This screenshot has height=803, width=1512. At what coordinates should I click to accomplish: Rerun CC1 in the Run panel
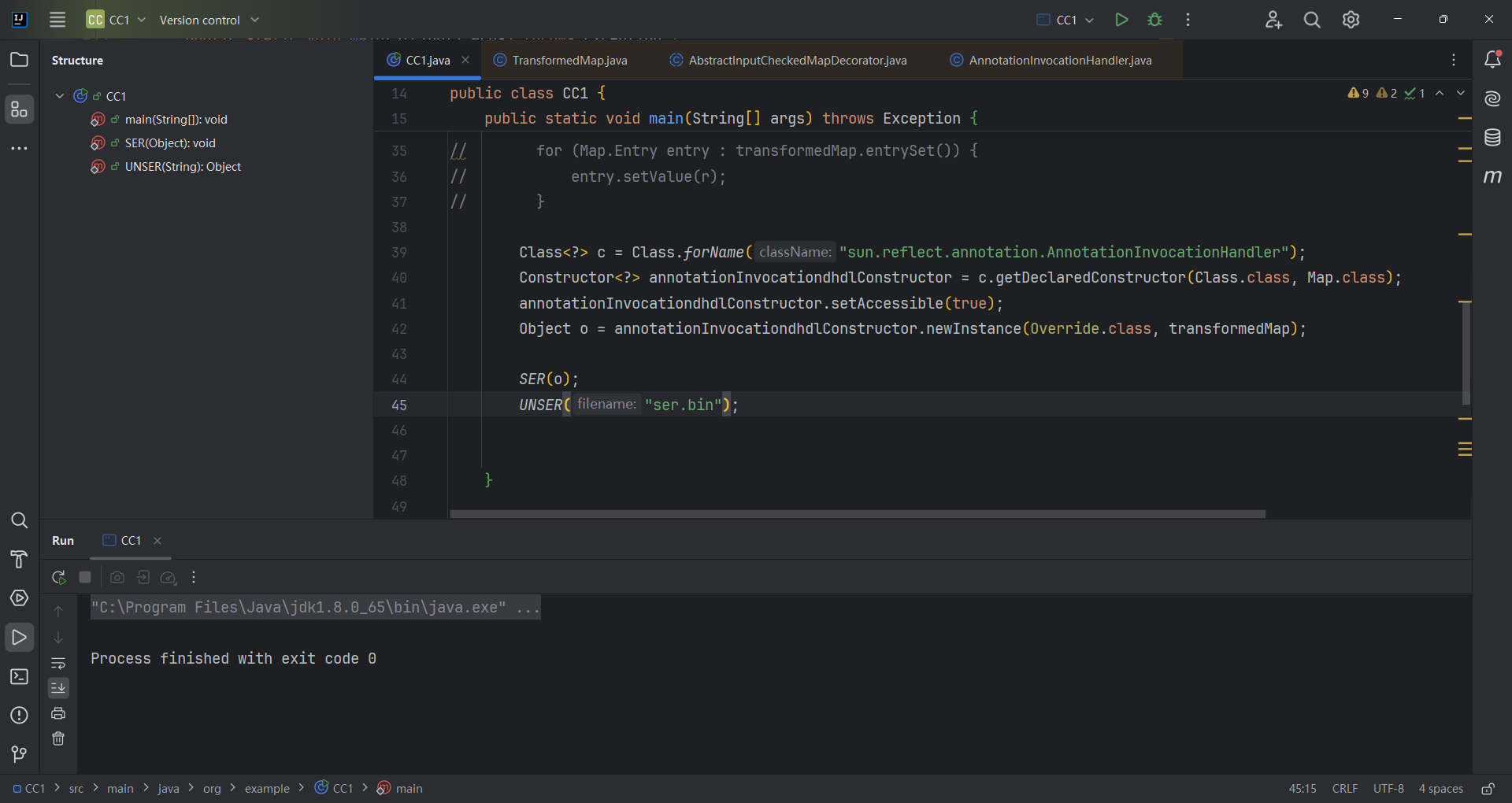click(58, 577)
